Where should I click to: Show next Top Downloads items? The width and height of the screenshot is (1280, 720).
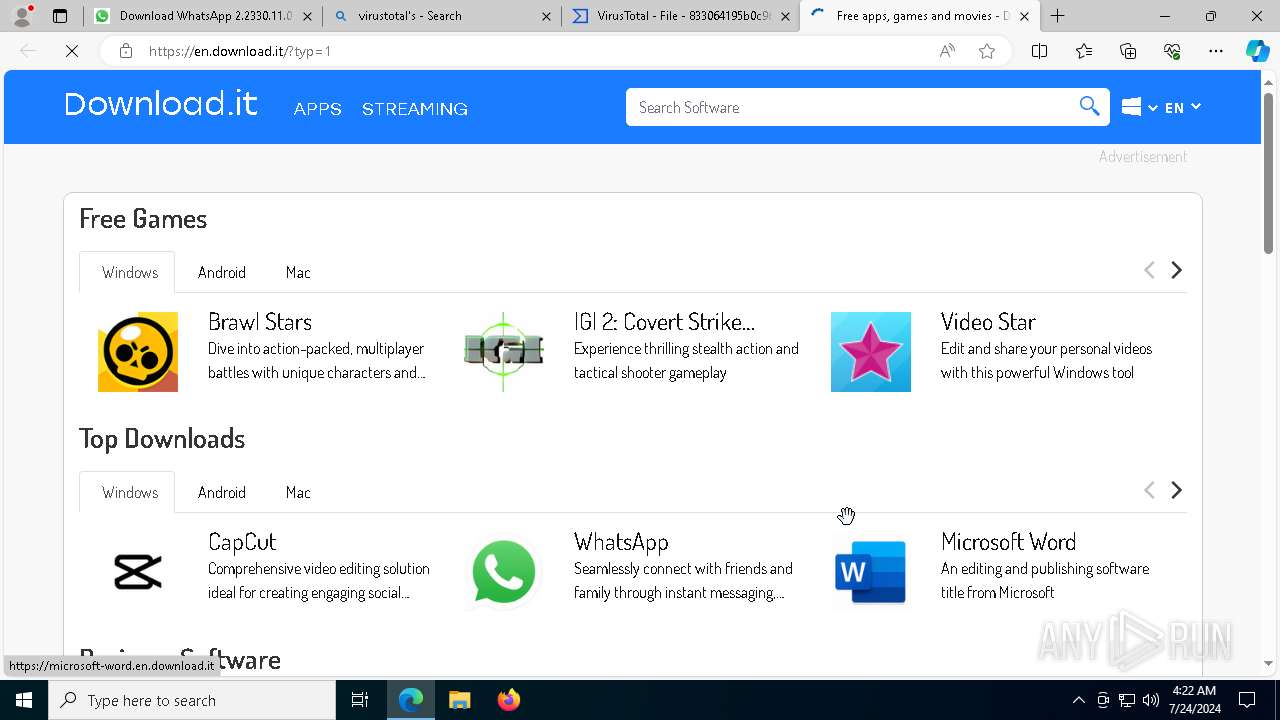click(x=1176, y=490)
